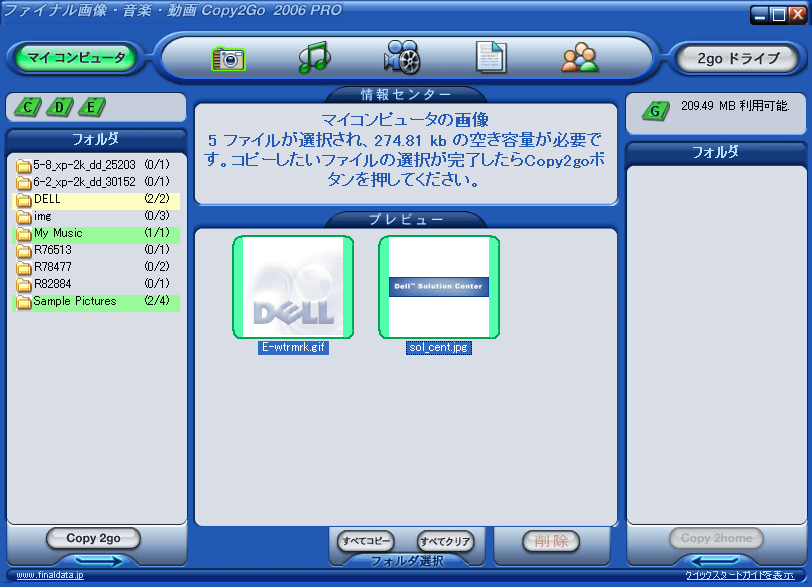Minimize the Copy2Go window
The height and width of the screenshot is (587, 812).
coord(760,14)
